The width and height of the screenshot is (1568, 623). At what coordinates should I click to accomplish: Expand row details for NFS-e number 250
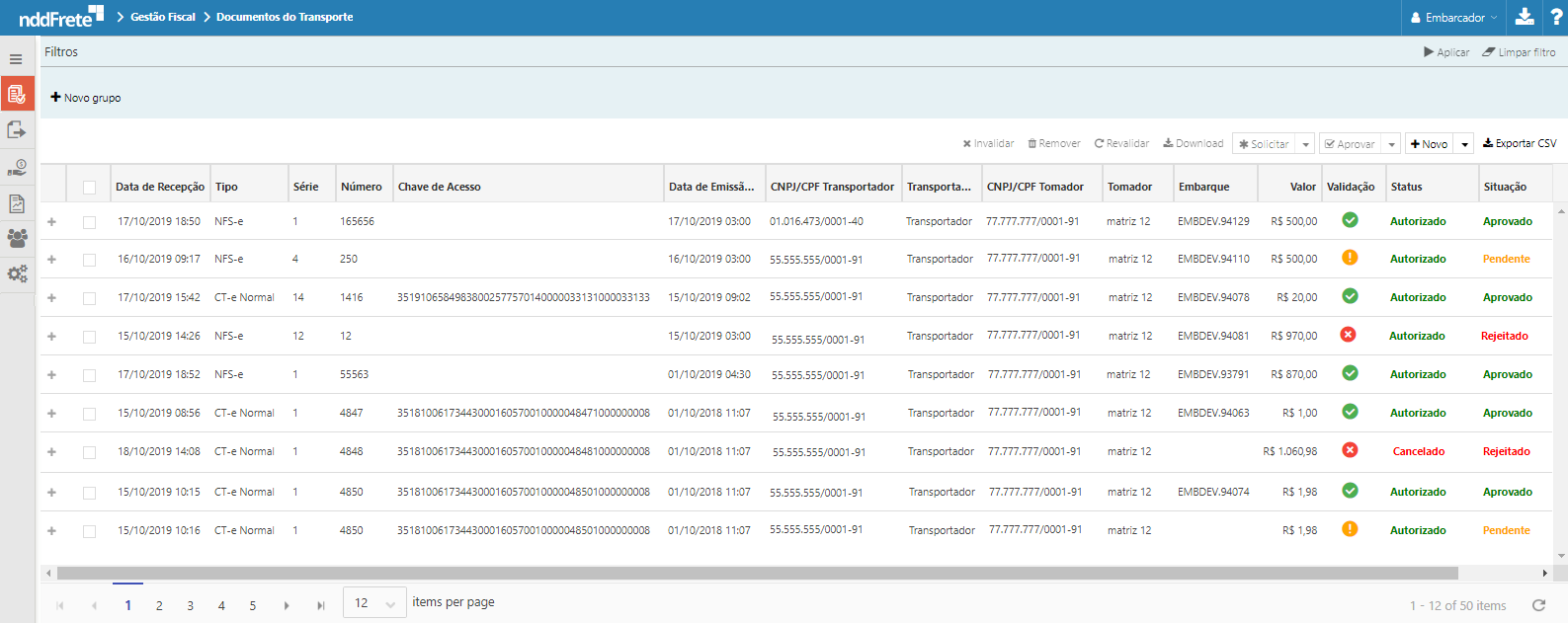click(x=52, y=260)
